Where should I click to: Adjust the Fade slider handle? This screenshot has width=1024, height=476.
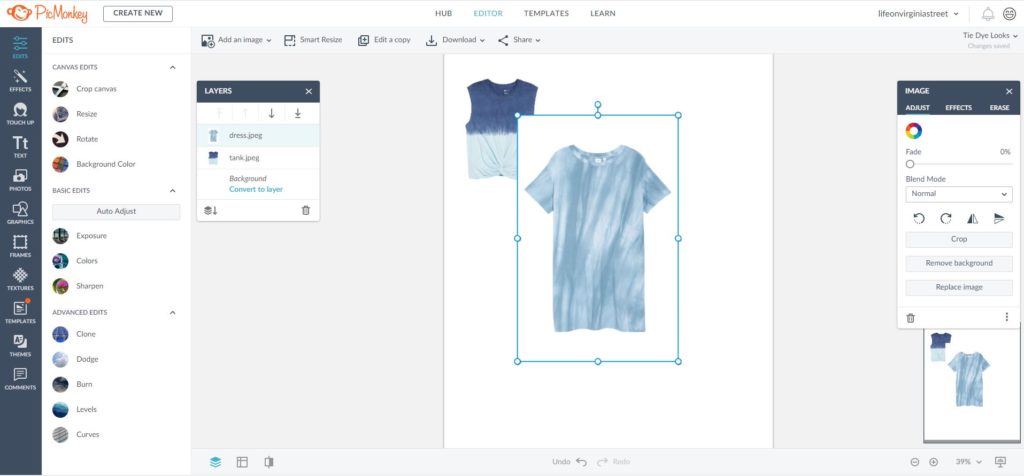(910, 164)
